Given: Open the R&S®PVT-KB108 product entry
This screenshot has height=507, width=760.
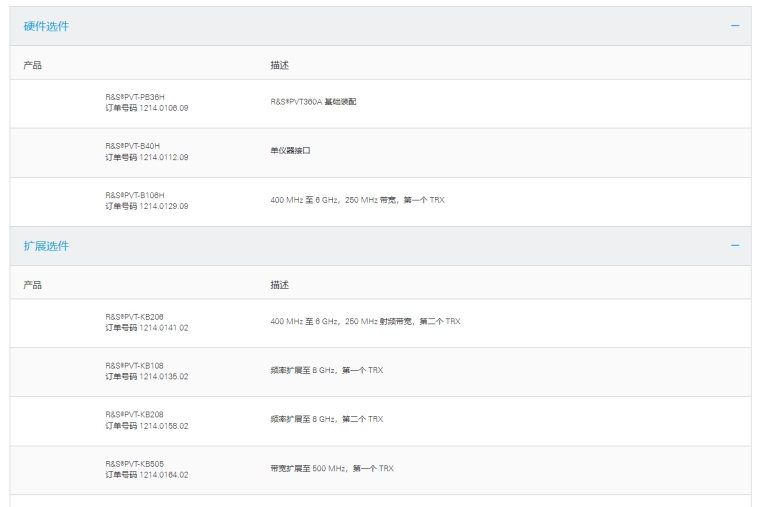Looking at the screenshot, I should point(135,366).
